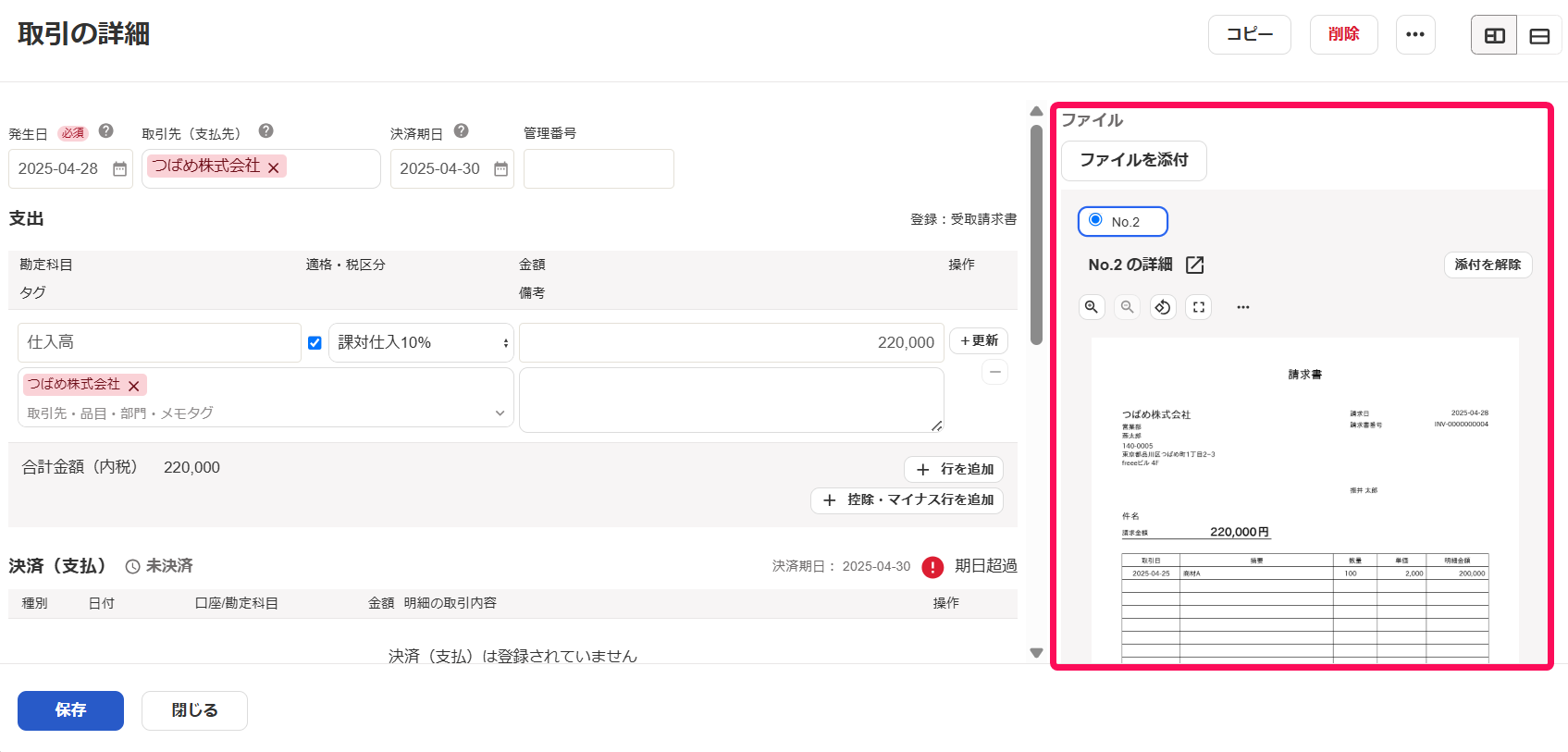1568x752 pixels.
Task: Click the red 削除 button
Action: coord(1344,35)
